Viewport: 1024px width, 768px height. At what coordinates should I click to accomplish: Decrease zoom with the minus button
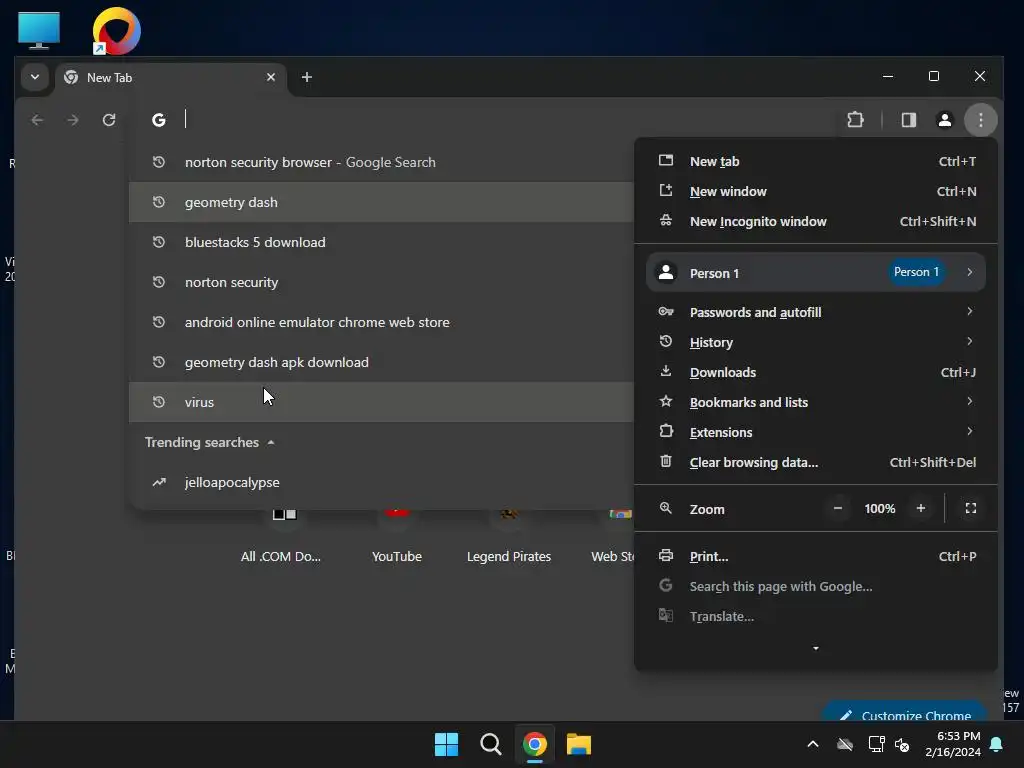coord(837,508)
